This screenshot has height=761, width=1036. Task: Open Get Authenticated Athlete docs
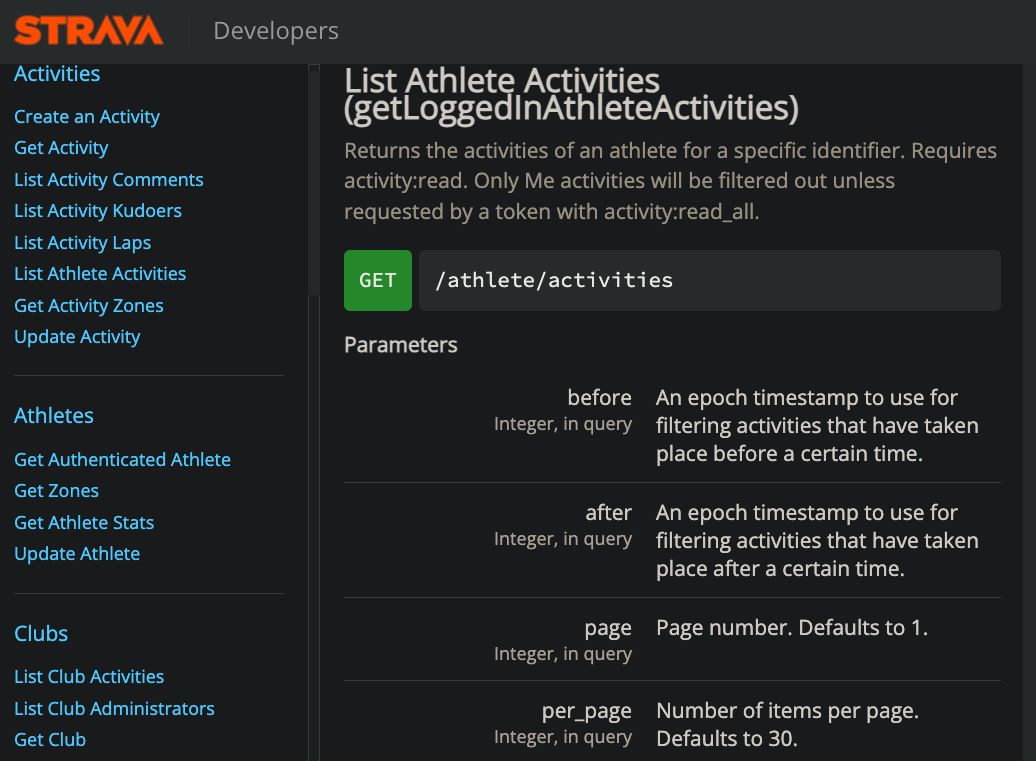tap(122, 460)
